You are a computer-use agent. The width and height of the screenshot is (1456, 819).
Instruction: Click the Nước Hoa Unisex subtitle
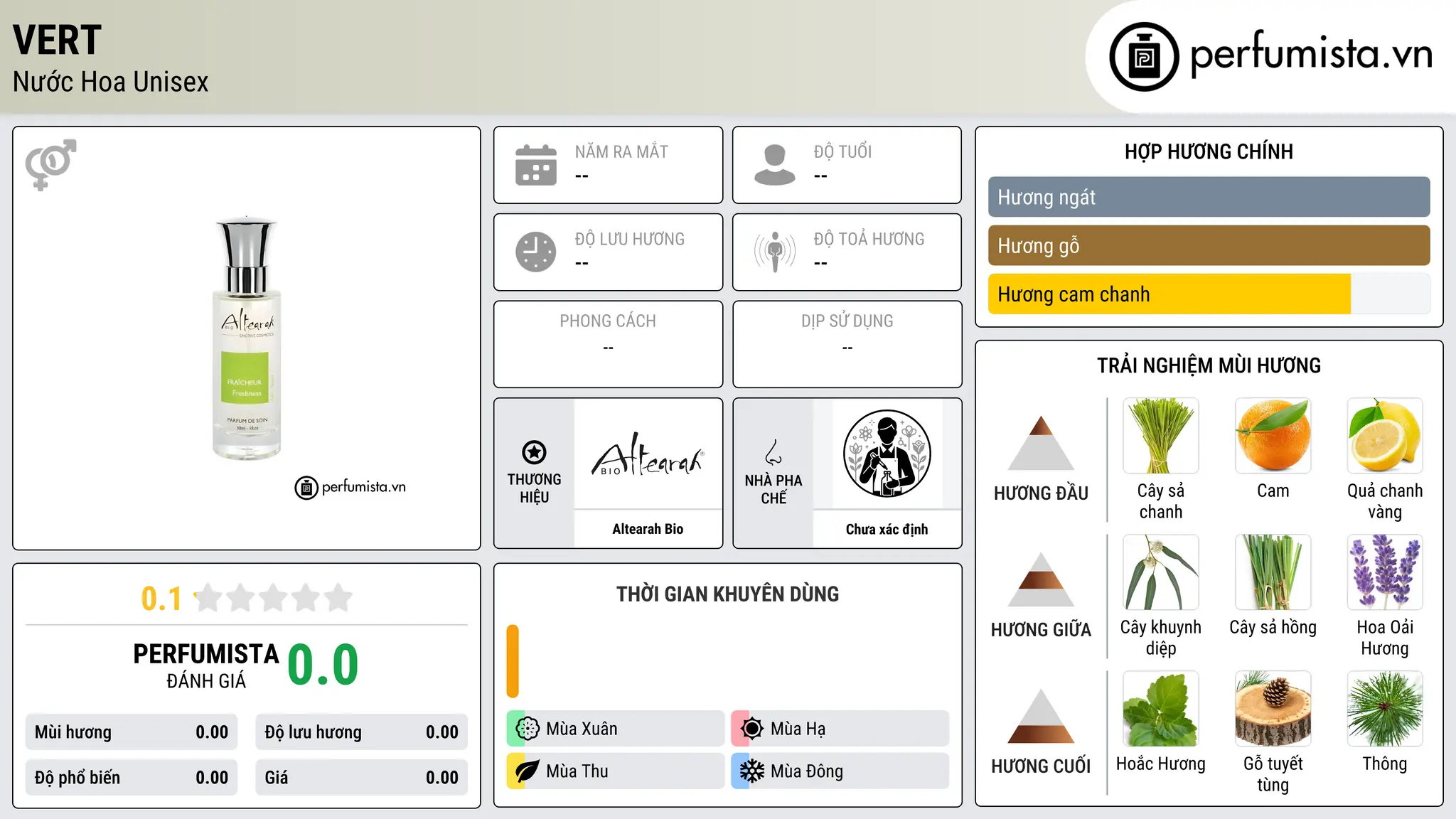tap(110, 82)
